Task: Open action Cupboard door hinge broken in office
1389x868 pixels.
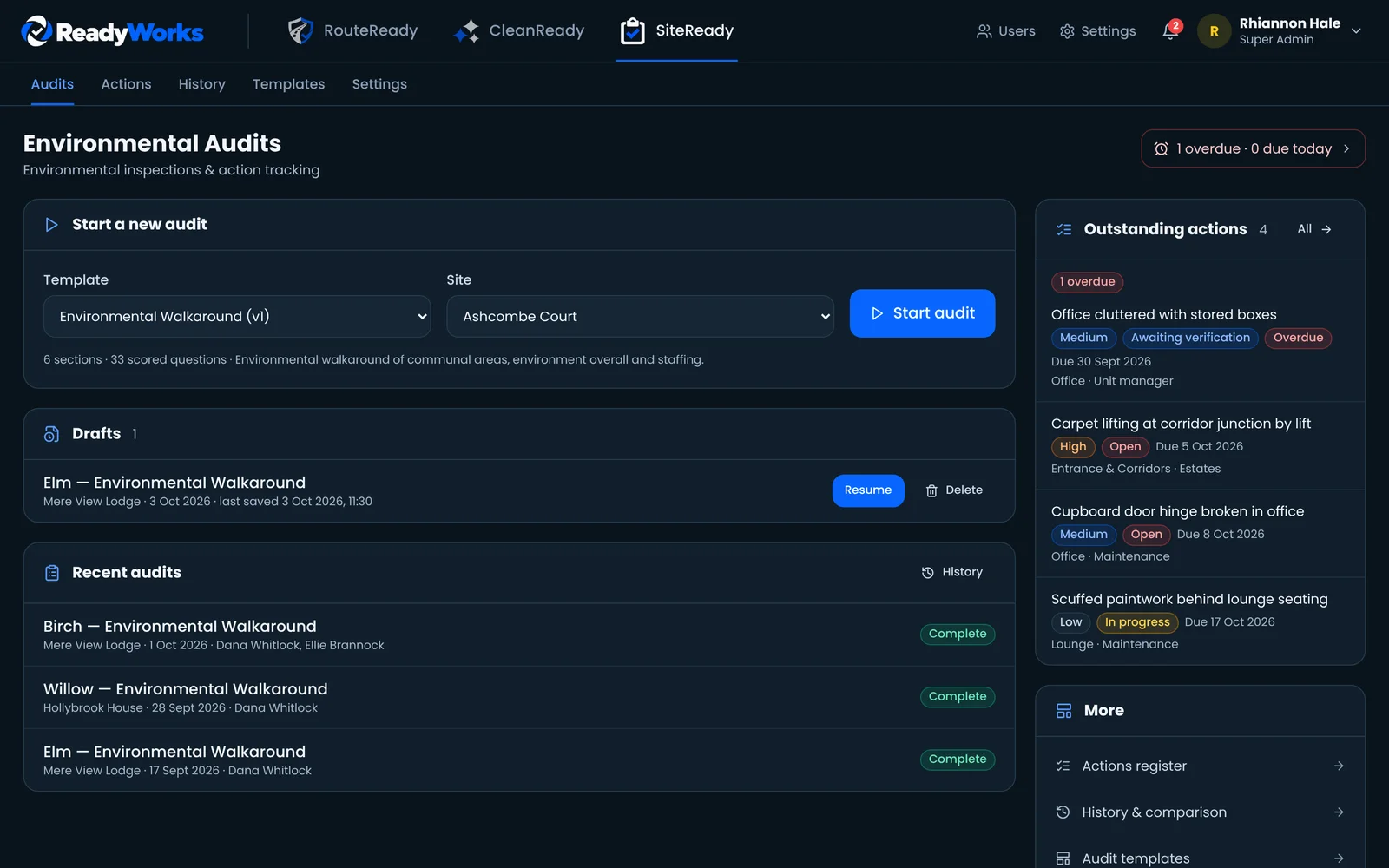Action: tap(1177, 511)
